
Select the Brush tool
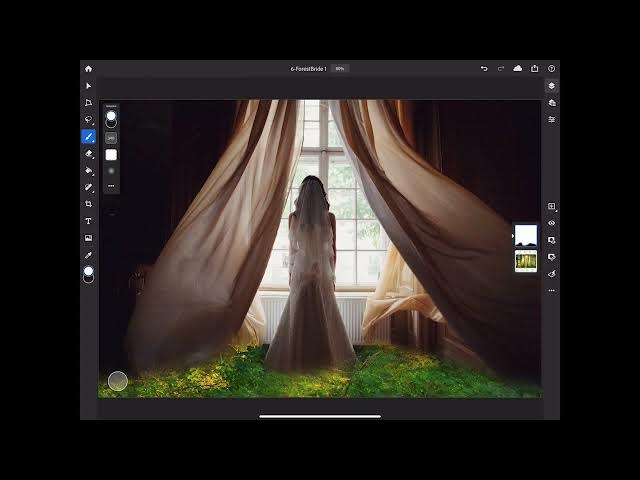tap(88, 136)
